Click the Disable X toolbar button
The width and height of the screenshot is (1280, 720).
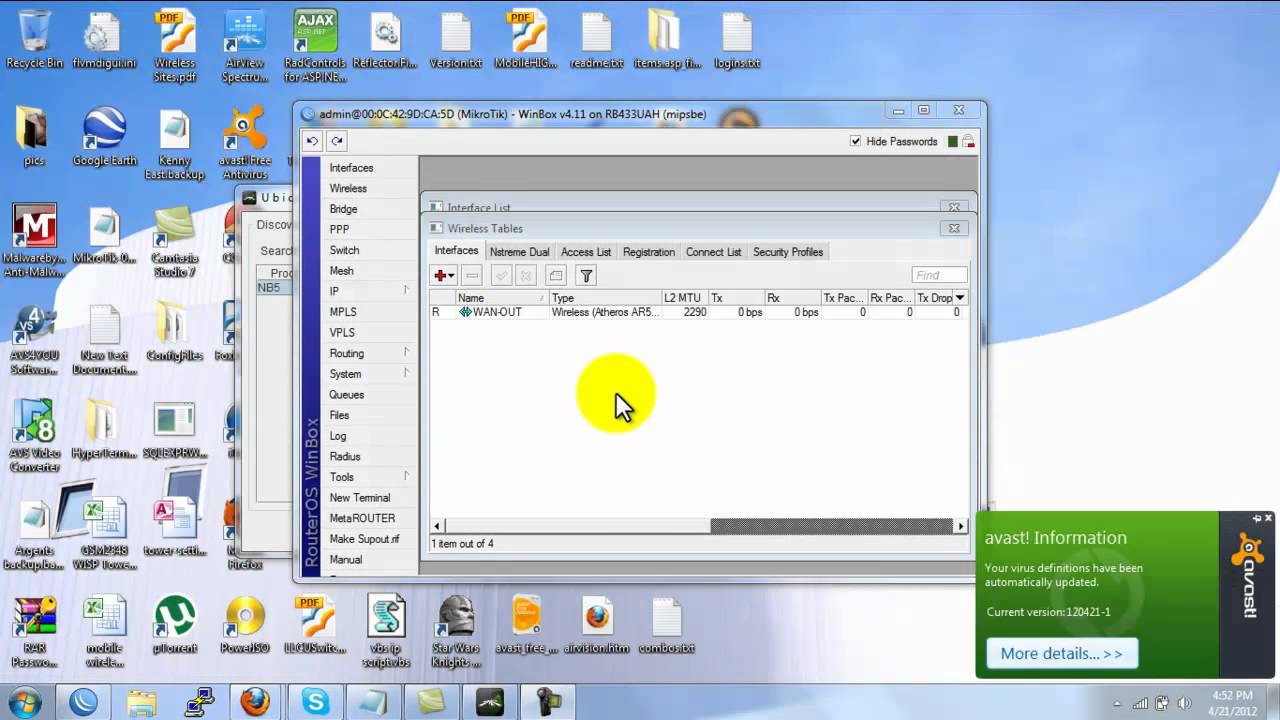click(526, 275)
